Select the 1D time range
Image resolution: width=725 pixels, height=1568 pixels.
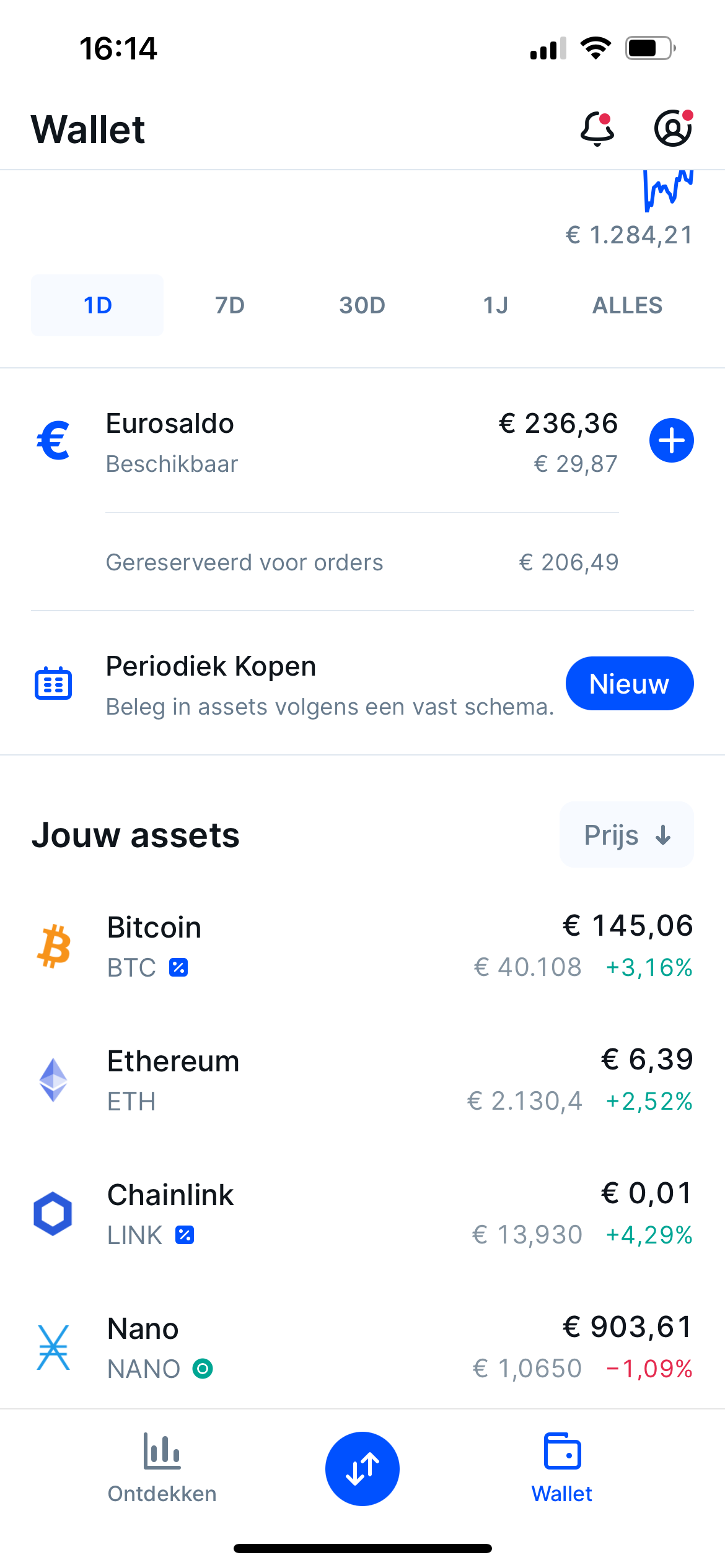click(97, 305)
